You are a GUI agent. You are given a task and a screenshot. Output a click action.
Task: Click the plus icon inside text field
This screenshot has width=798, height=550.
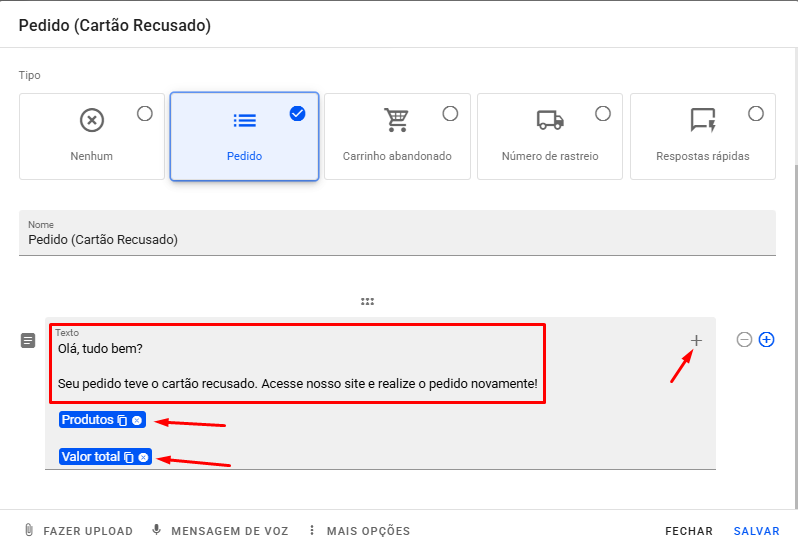click(696, 341)
